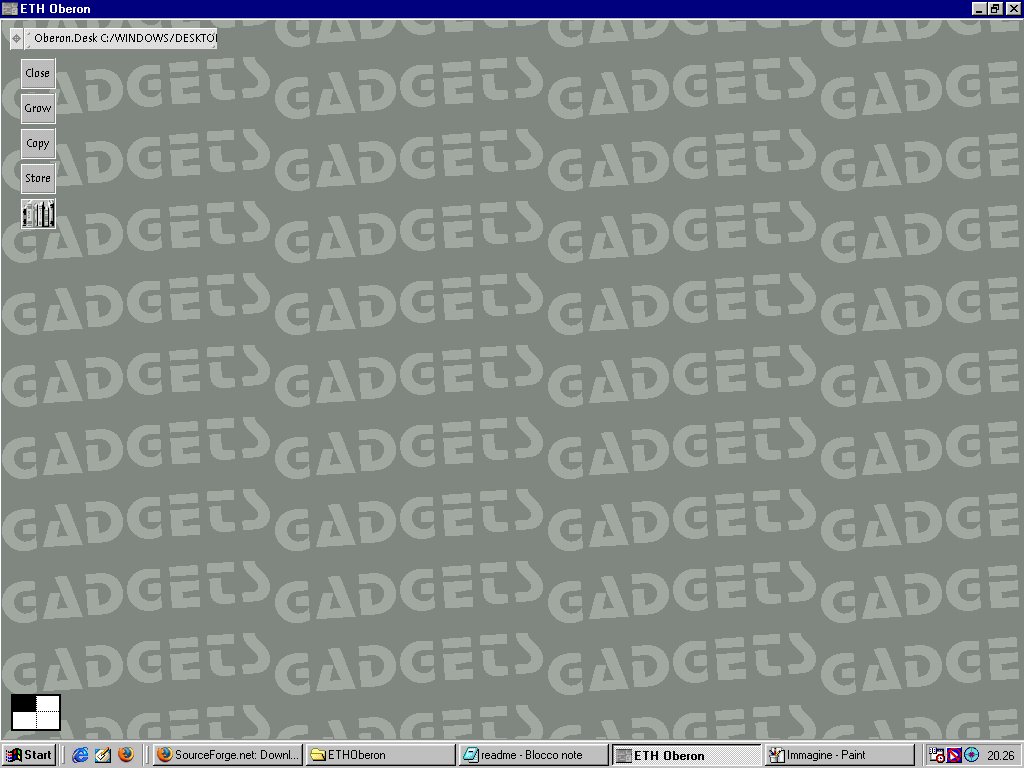Screen dimensions: 1024x768
Task: Click the Oberon.Desk name field
Action: pyautogui.click(x=122, y=39)
